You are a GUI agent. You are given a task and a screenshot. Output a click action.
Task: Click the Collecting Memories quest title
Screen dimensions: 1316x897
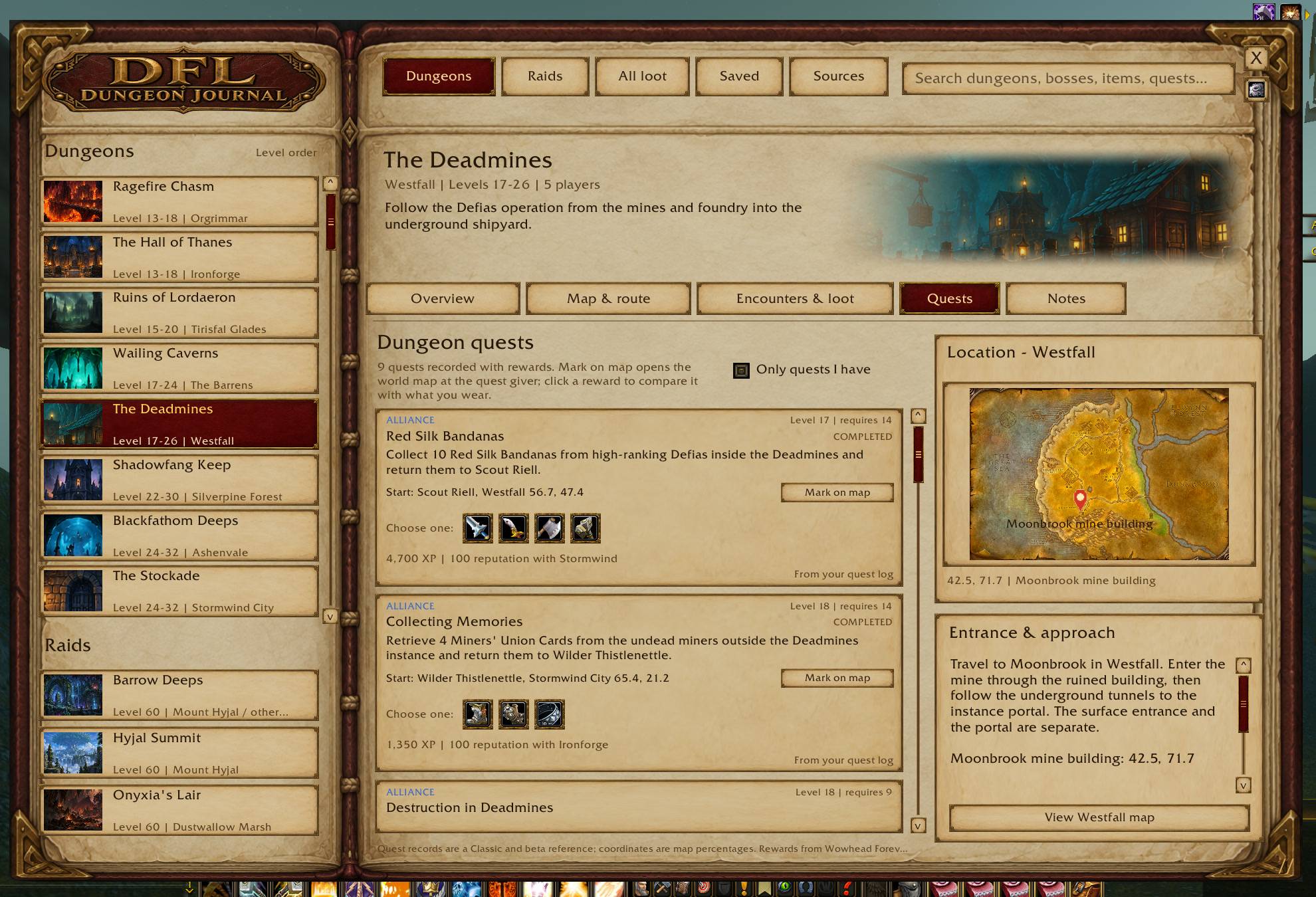(x=454, y=621)
